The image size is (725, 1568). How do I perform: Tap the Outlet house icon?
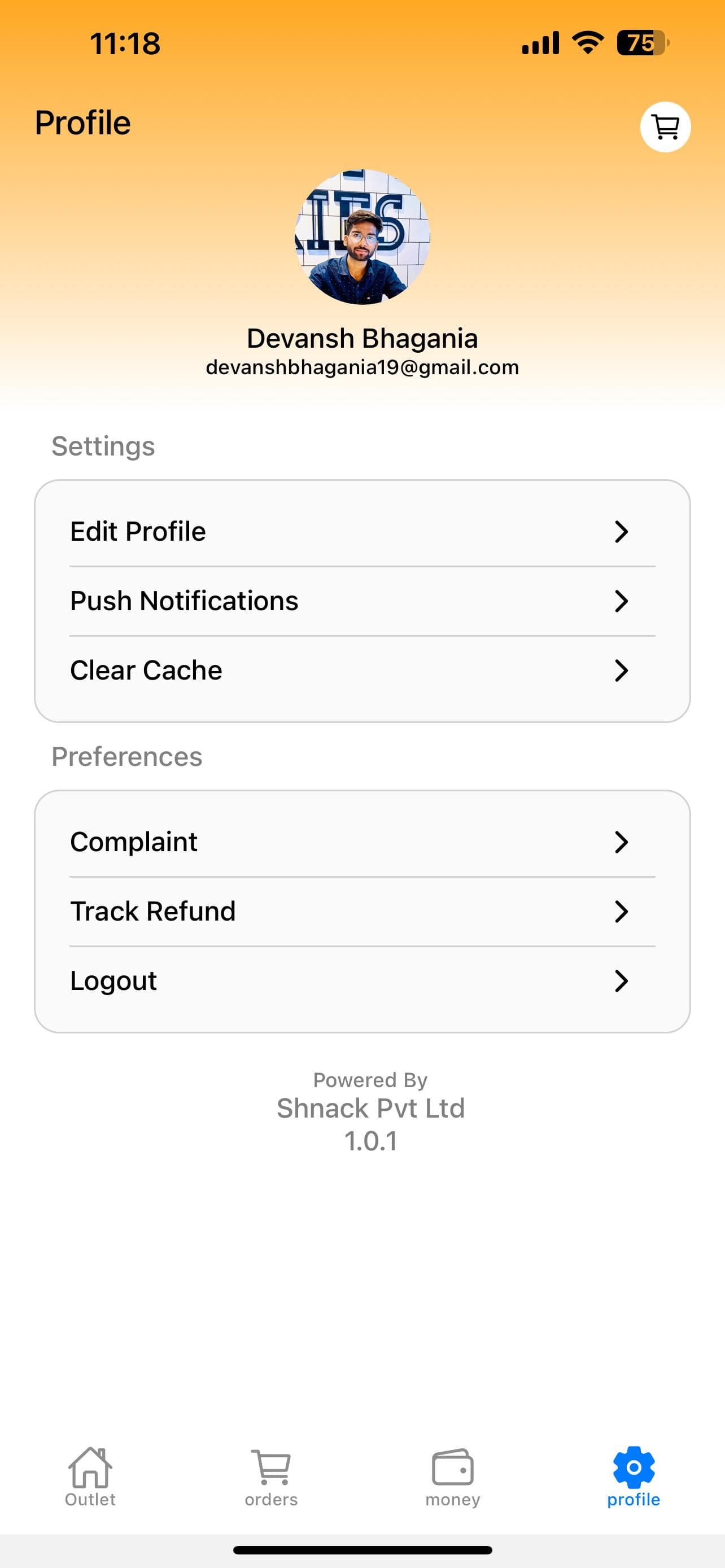click(90, 1468)
